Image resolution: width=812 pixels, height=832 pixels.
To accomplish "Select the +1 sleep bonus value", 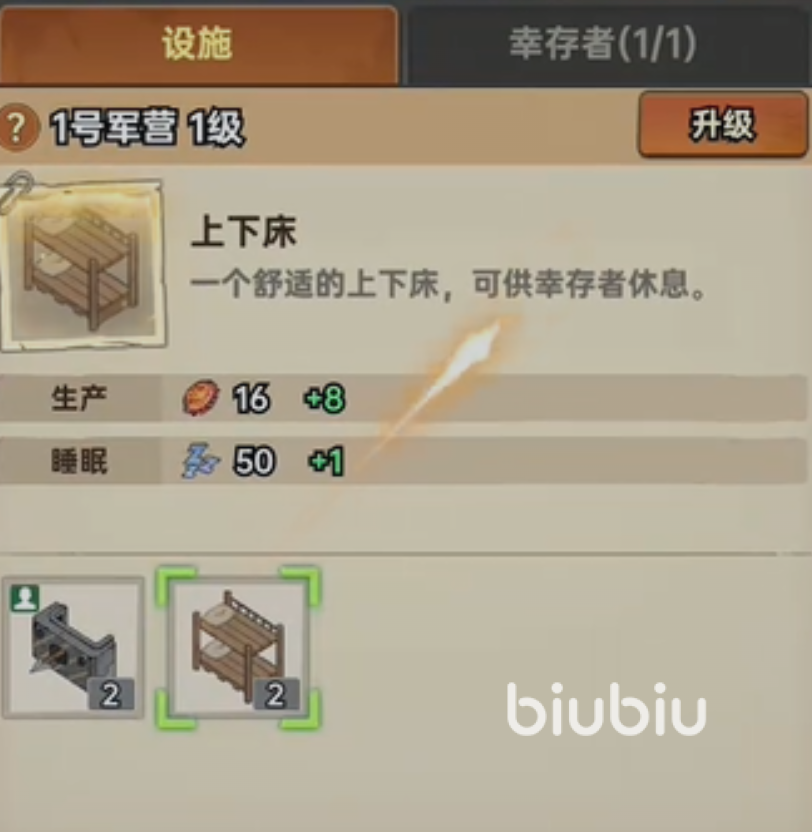I will [x=326, y=461].
